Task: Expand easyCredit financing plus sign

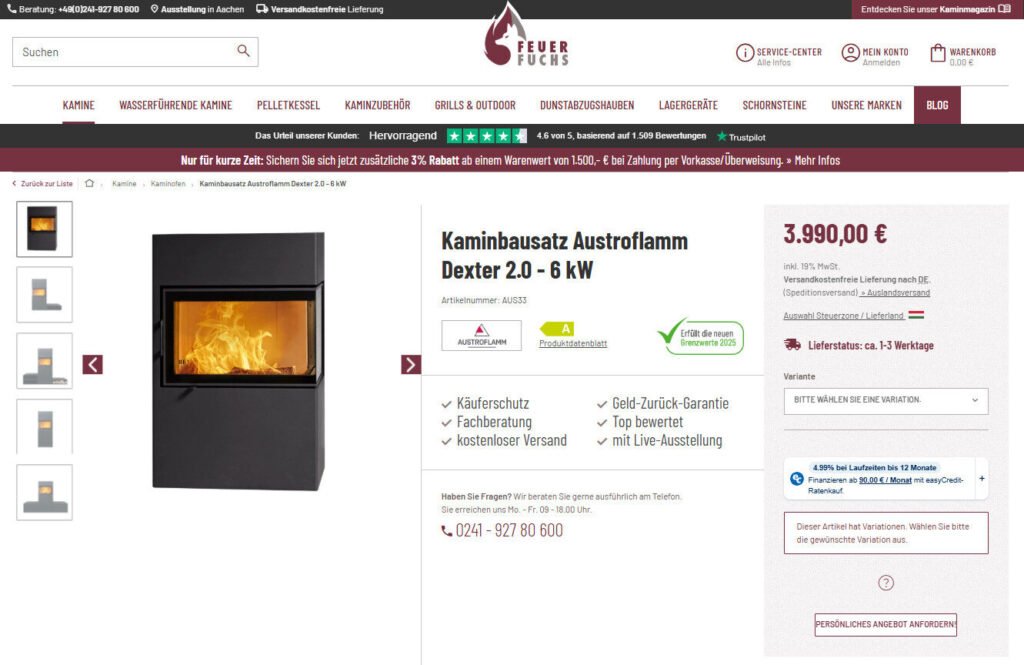Action: (x=982, y=478)
